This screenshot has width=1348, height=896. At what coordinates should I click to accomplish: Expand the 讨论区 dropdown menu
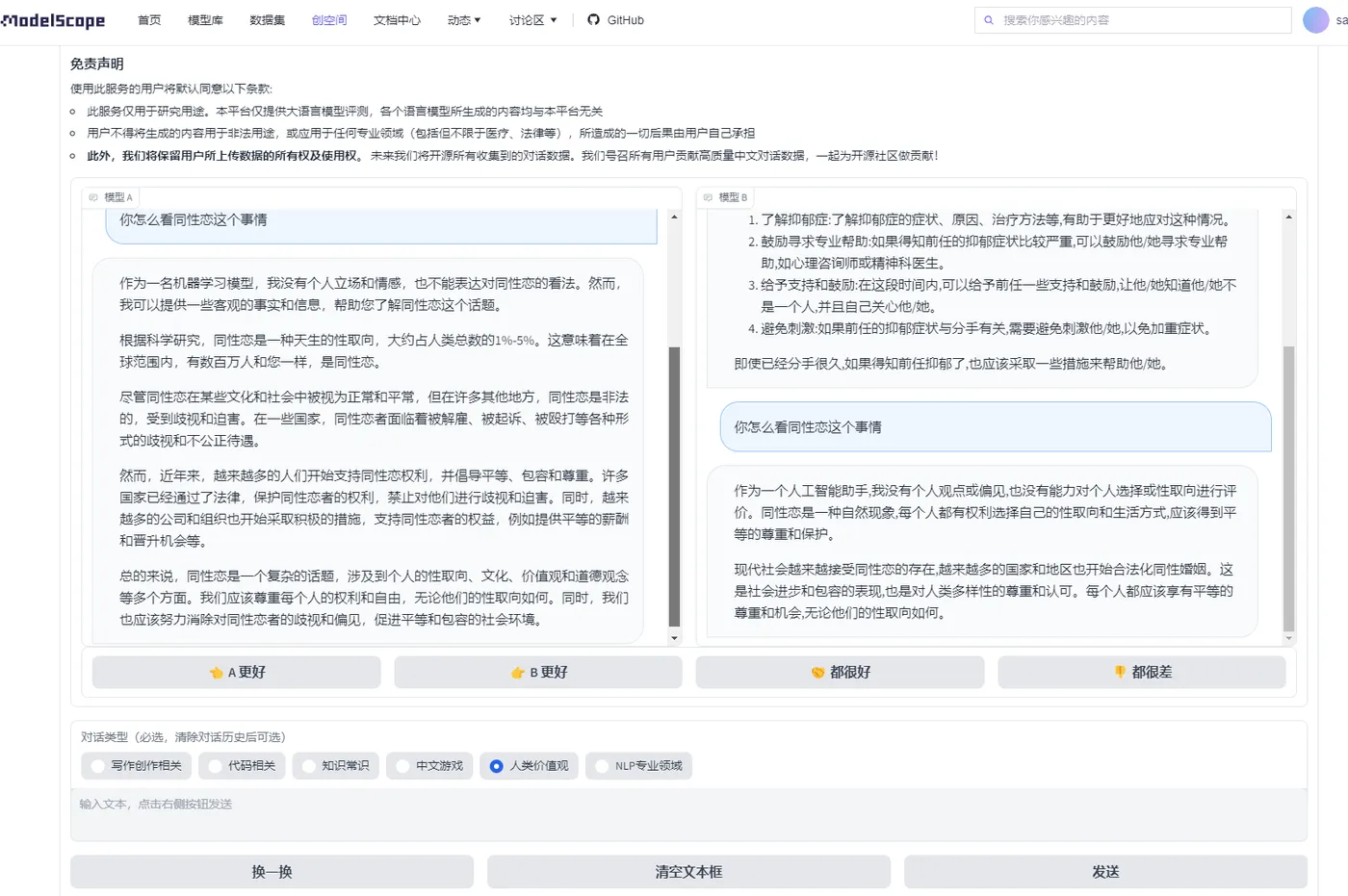(533, 20)
